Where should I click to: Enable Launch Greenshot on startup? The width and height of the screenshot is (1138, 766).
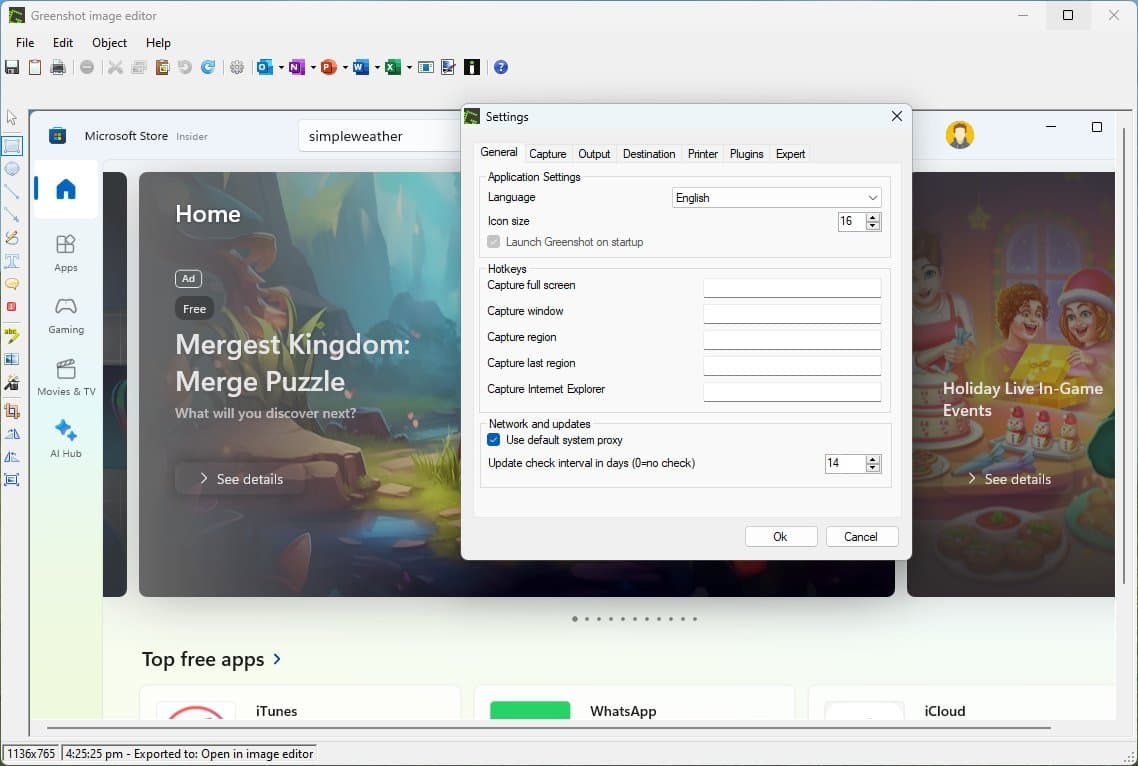(x=493, y=241)
